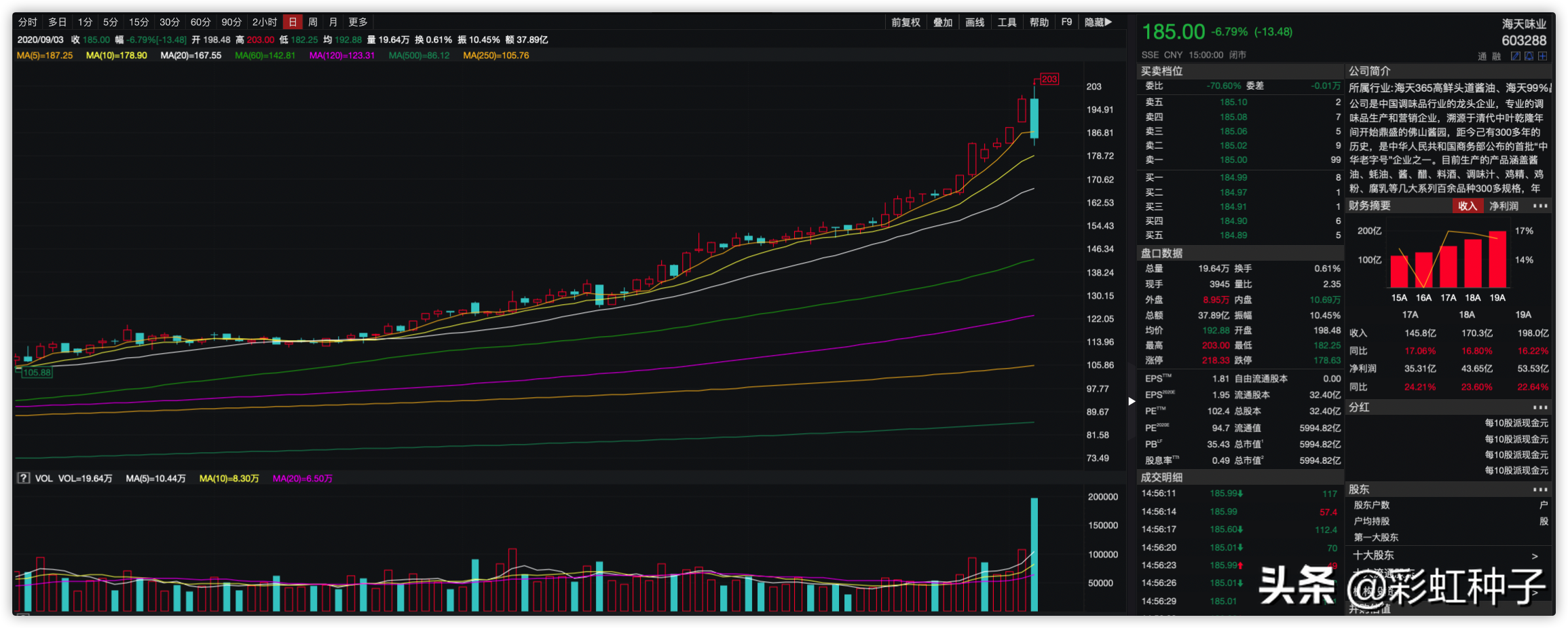The image size is (1568, 628).
Task: Click the volume MA(20)=6.50万 label
Action: click(303, 479)
